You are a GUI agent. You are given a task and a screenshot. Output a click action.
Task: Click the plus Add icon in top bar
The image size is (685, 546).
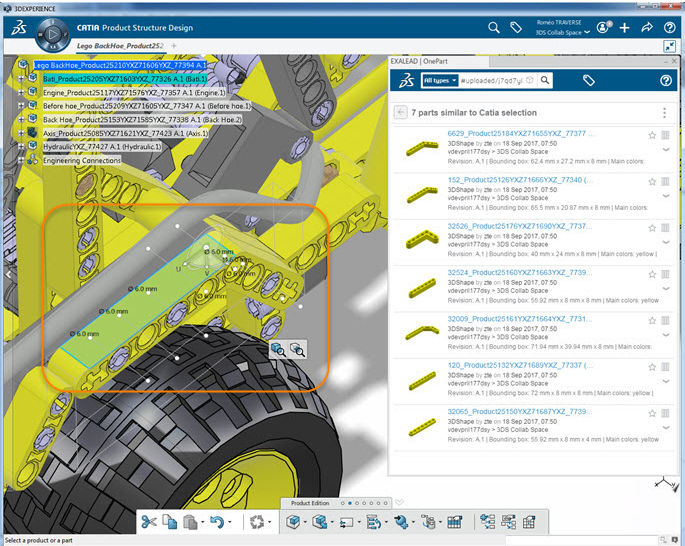click(625, 28)
